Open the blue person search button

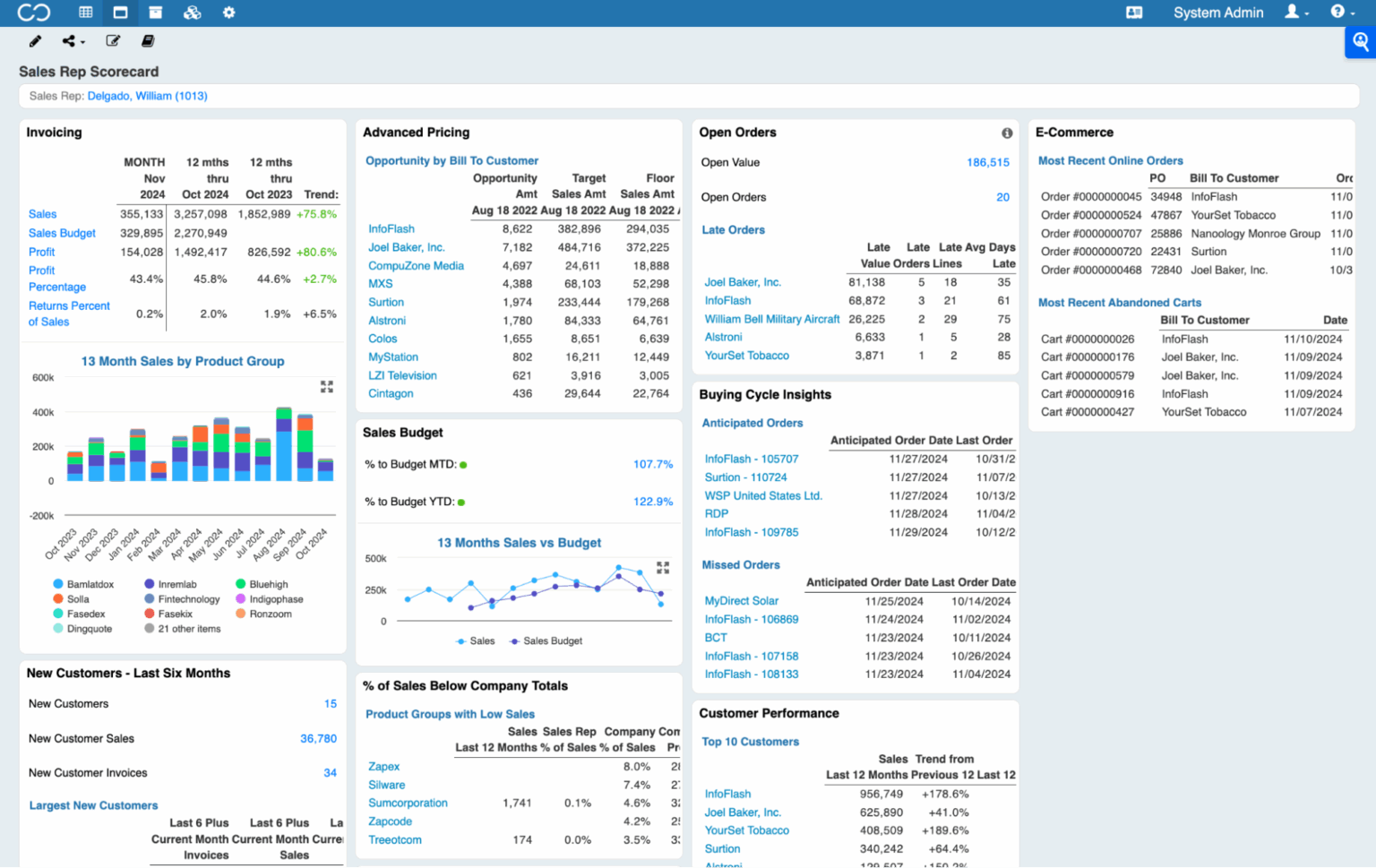point(1361,42)
